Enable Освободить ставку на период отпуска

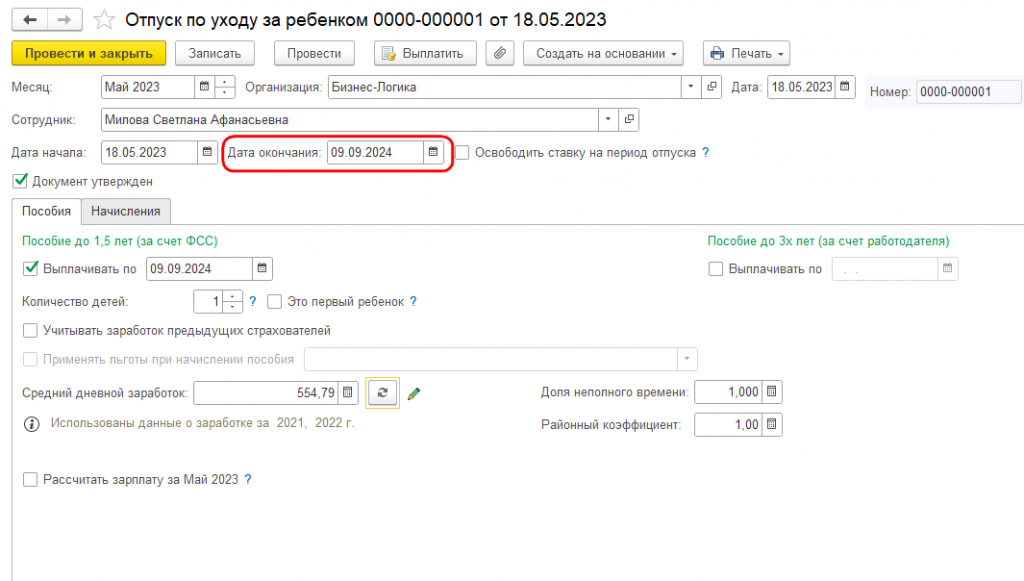click(x=462, y=153)
